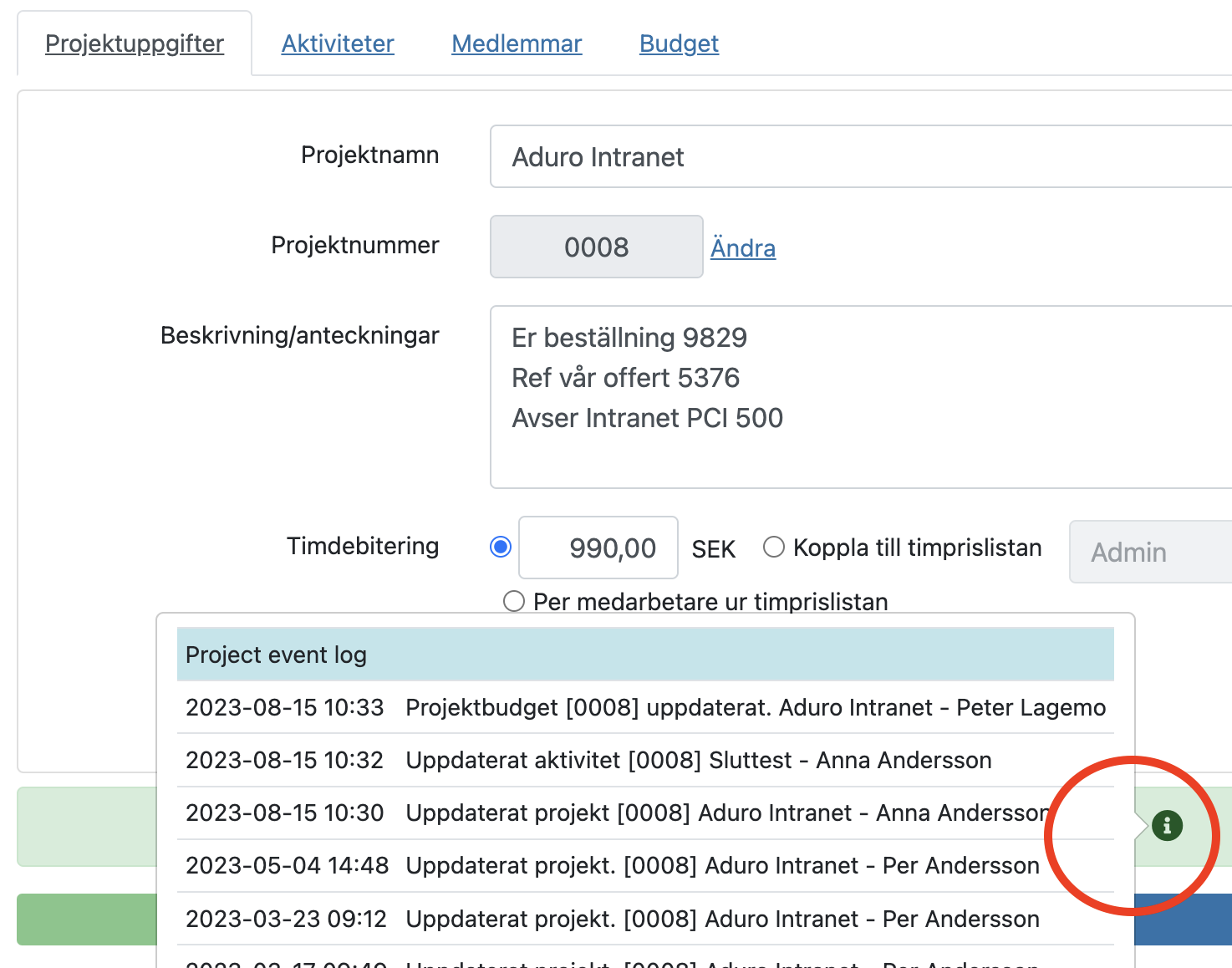Enable Koppla till timprislistan option
The image size is (1232, 968).
coord(773,547)
